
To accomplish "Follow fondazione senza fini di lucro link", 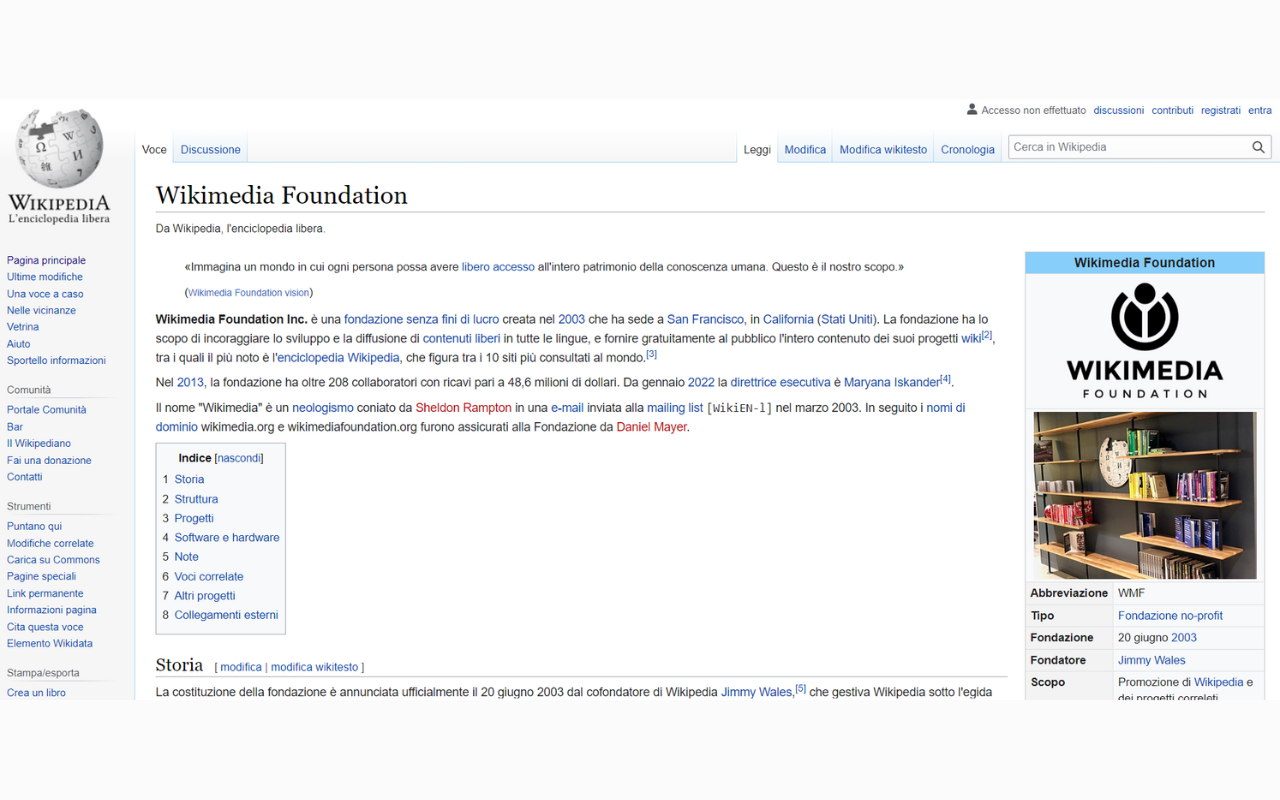I will click(422, 320).
